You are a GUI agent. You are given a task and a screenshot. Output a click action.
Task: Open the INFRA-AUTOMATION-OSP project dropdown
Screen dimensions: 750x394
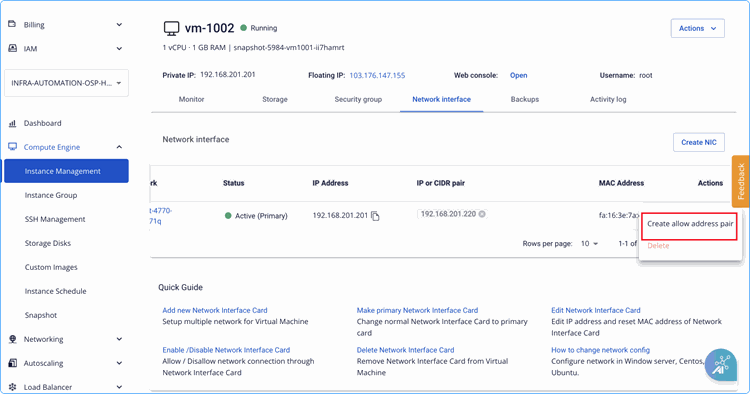coord(66,83)
